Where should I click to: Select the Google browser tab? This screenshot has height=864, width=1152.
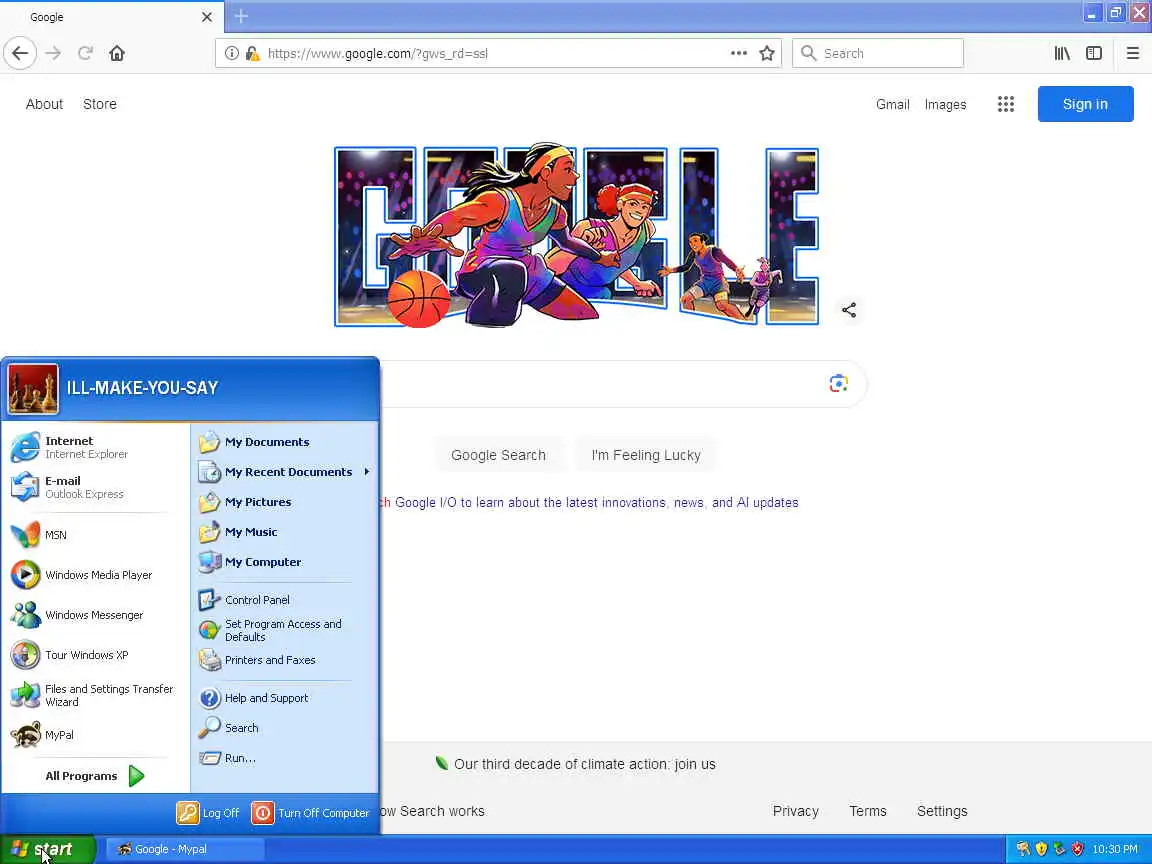tap(112, 17)
